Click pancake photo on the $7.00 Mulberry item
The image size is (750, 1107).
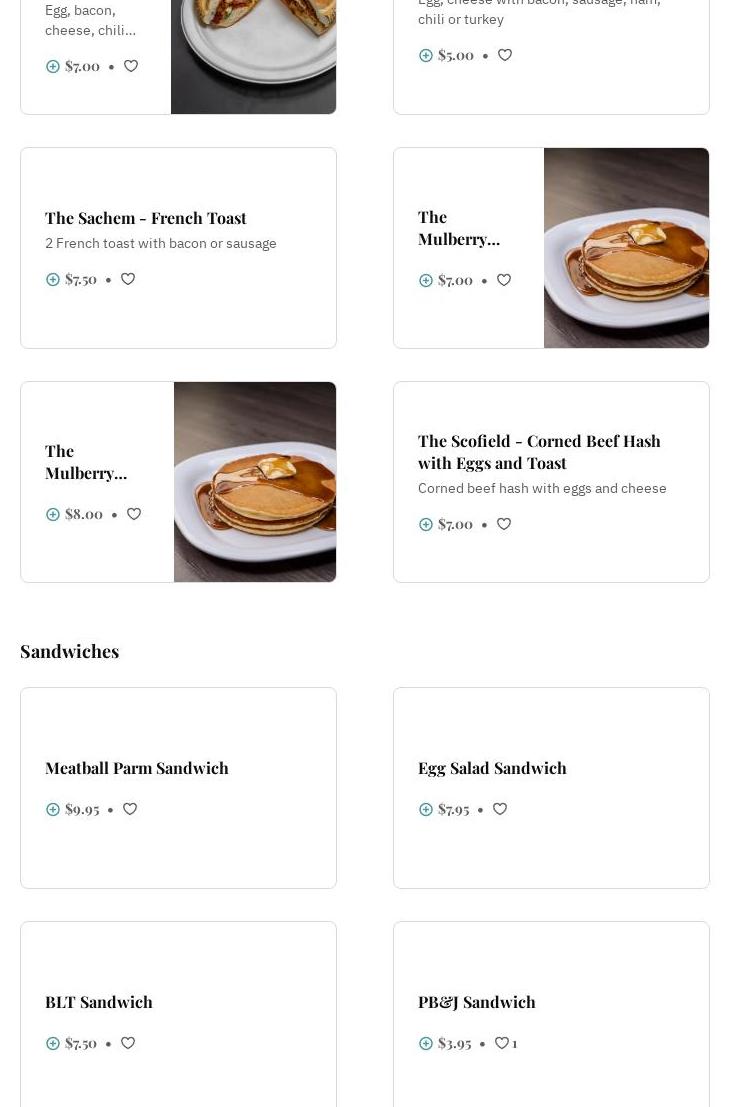click(626, 248)
